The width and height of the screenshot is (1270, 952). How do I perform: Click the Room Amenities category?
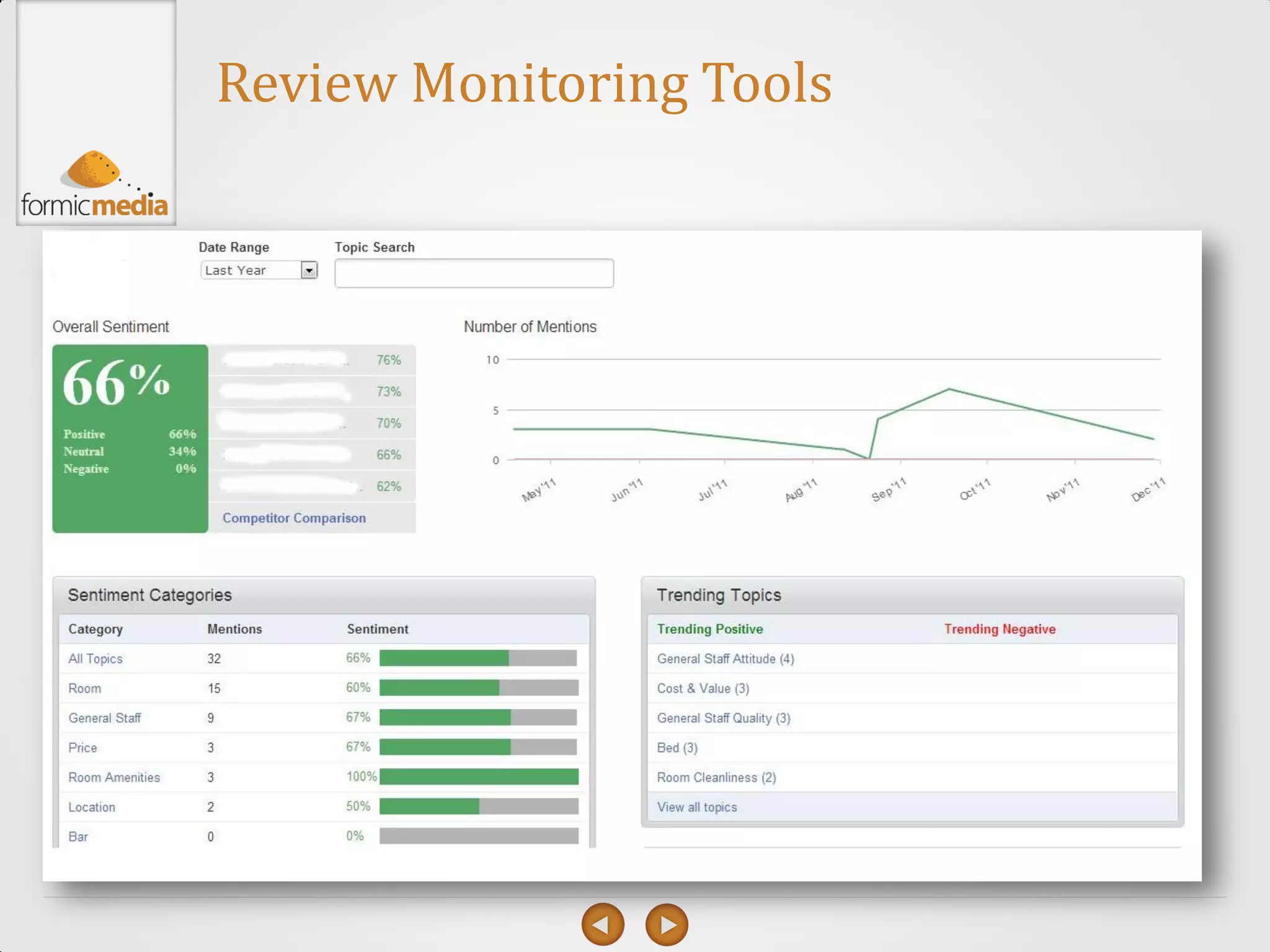pyautogui.click(x=114, y=777)
